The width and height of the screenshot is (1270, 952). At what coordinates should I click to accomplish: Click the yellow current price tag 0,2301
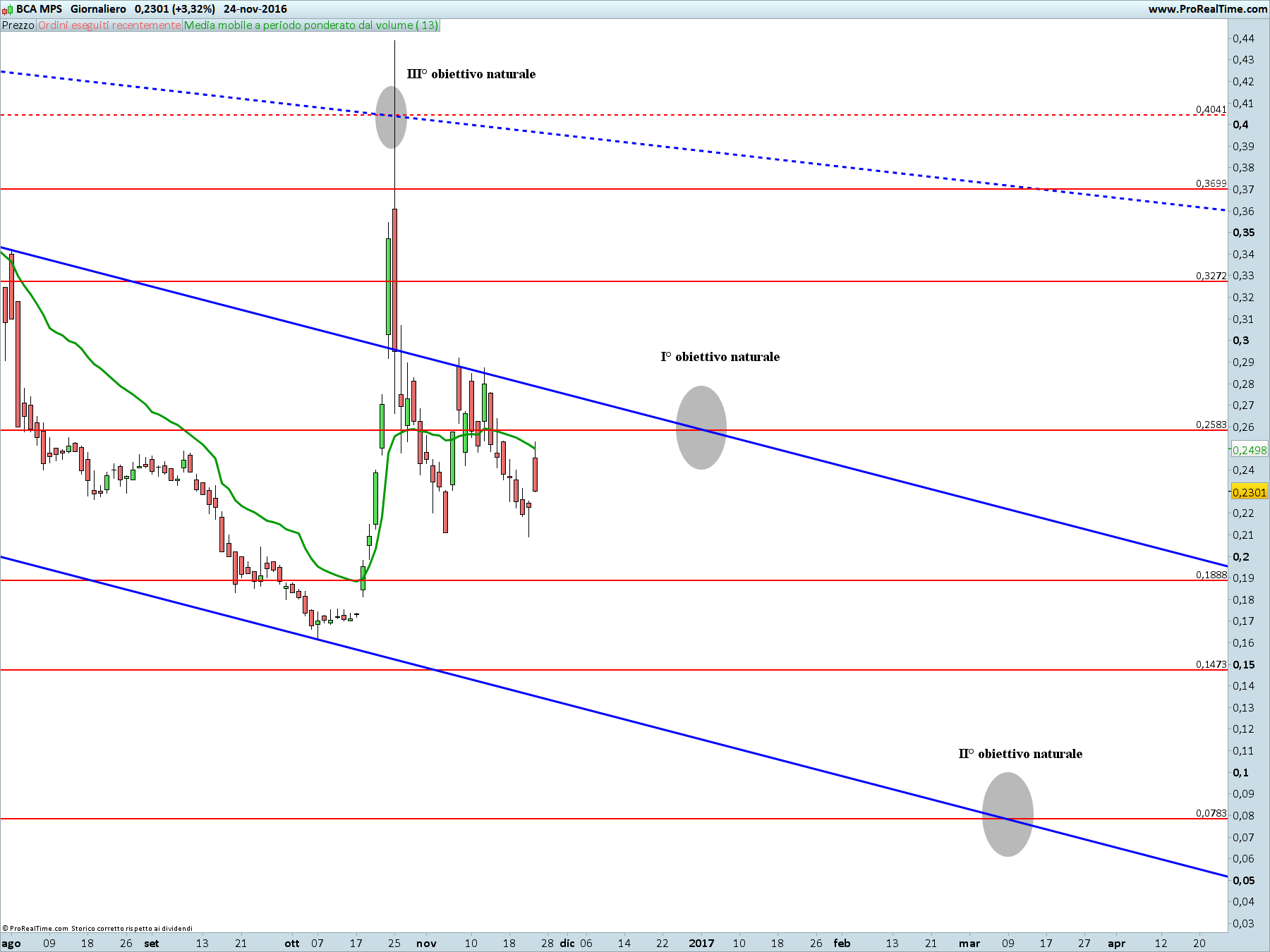click(x=1249, y=492)
